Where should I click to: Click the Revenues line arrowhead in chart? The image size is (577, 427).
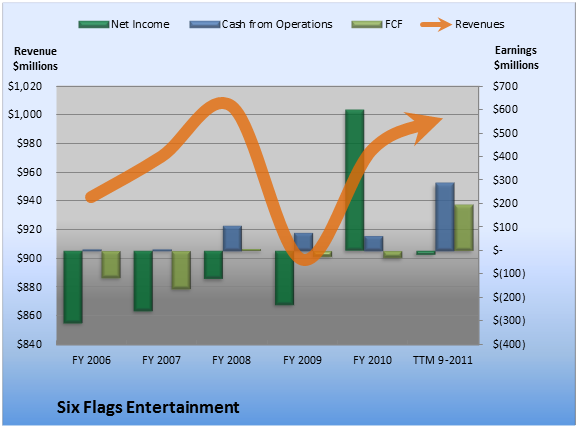pos(423,127)
